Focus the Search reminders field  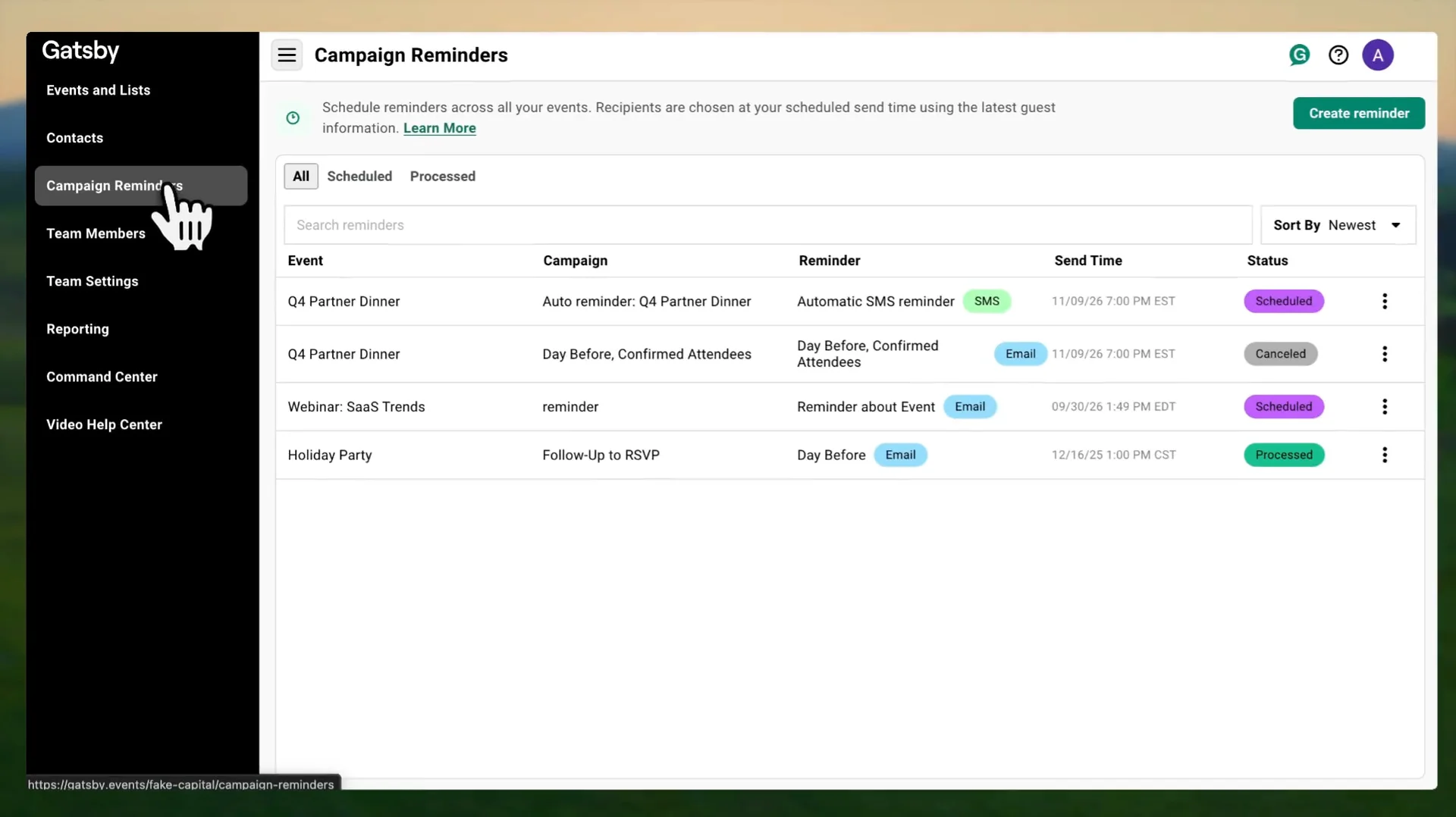pos(767,225)
